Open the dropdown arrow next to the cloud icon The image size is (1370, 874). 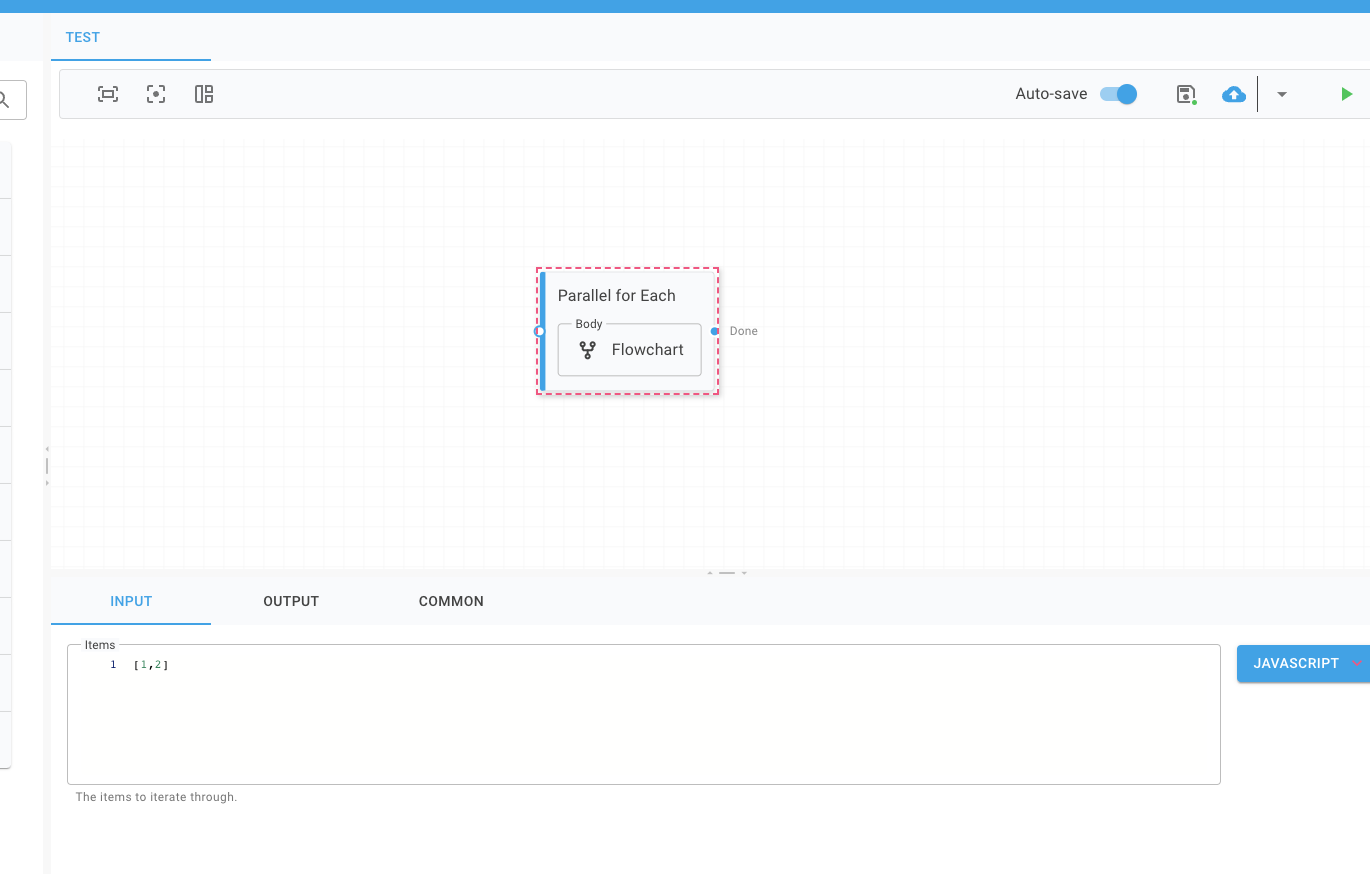point(1281,93)
